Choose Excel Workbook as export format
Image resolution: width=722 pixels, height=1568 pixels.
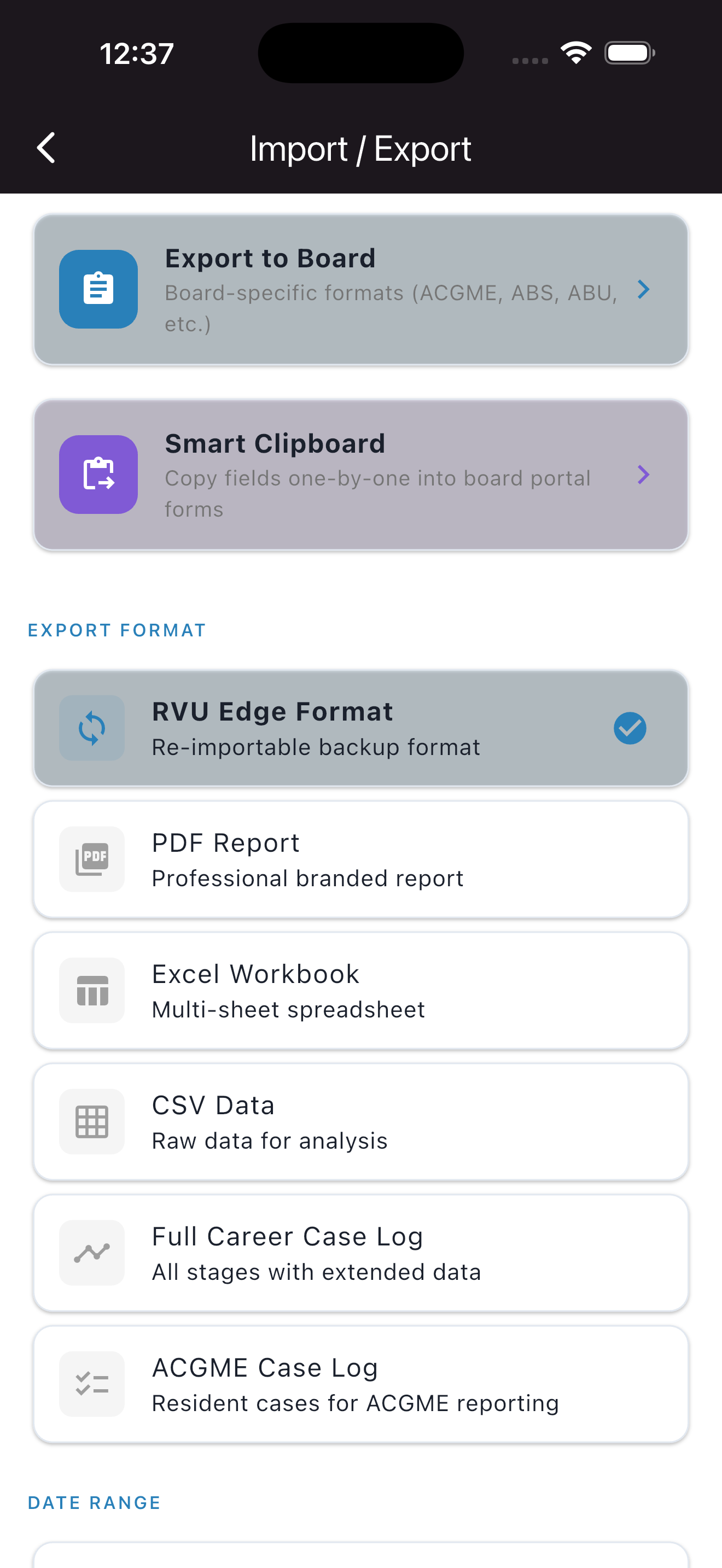[360, 990]
